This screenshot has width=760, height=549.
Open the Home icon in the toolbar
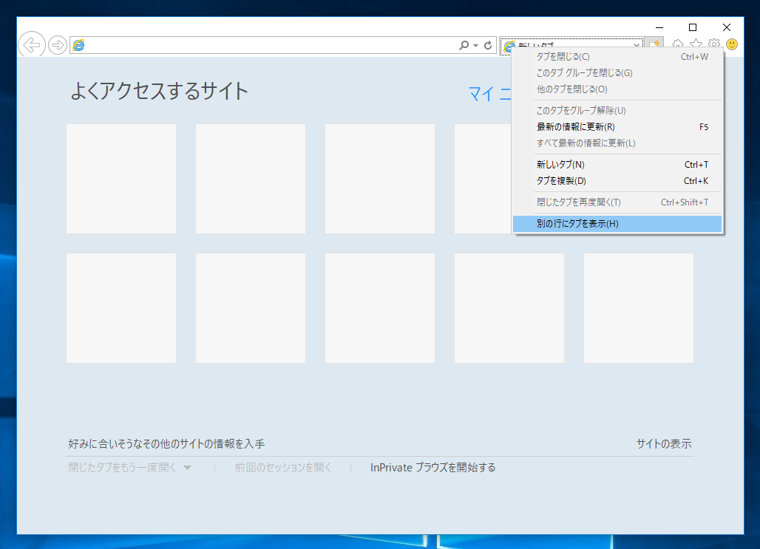[x=678, y=44]
